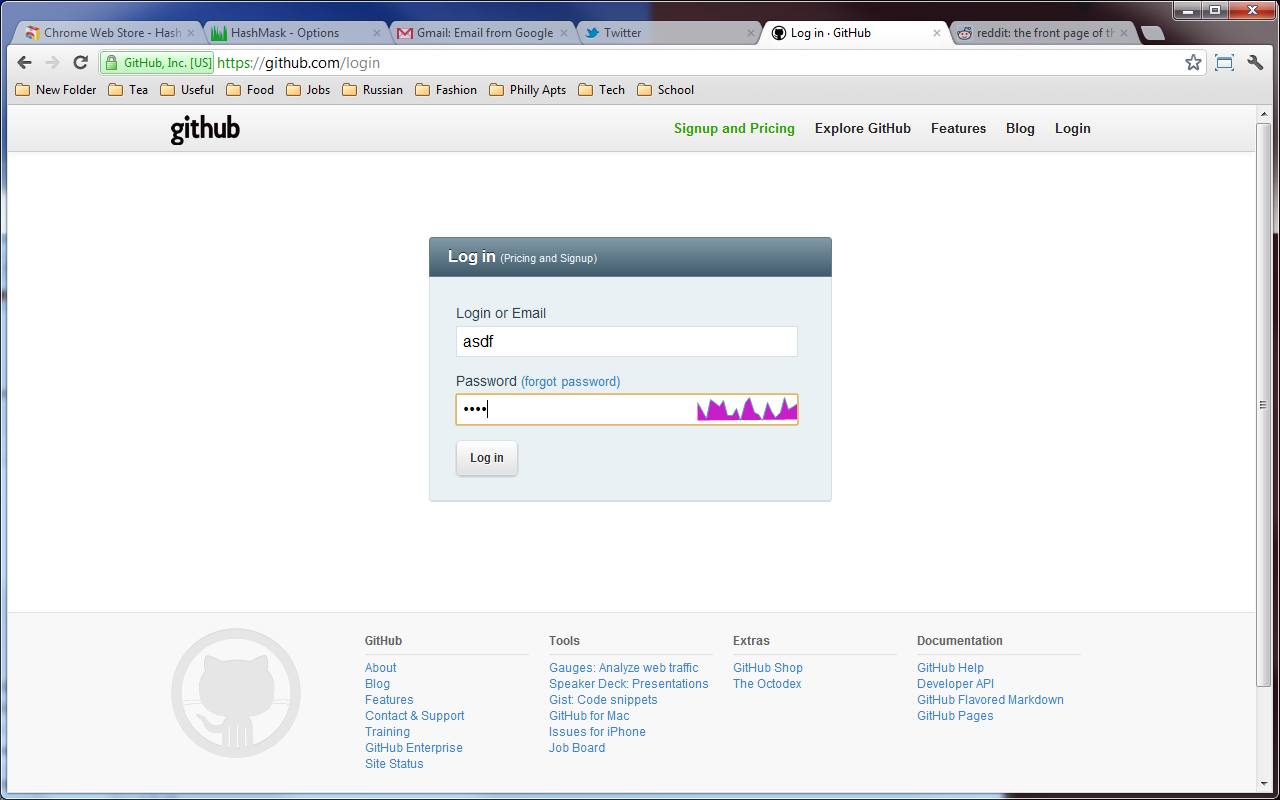Reload the page with the refresh icon

(x=81, y=62)
